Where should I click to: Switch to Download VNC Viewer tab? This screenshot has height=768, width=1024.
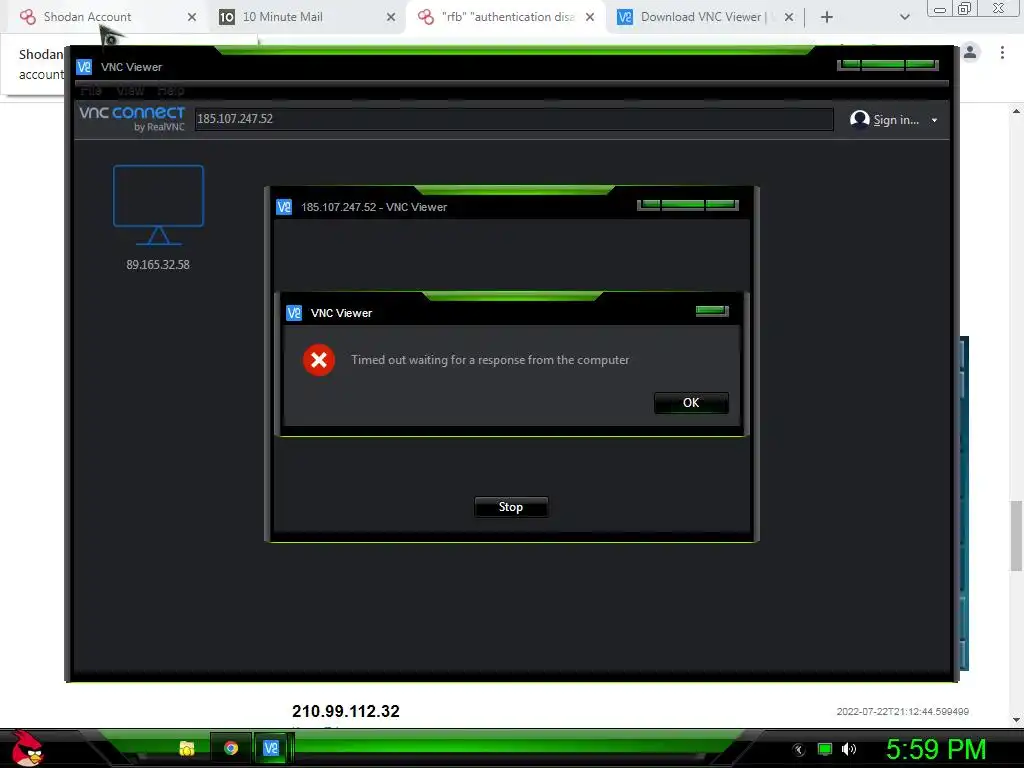[704, 17]
